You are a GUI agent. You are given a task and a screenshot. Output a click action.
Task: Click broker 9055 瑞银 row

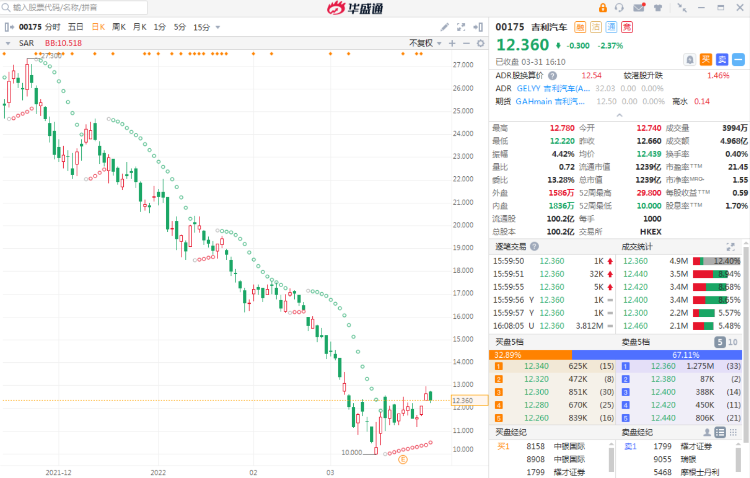675,459
